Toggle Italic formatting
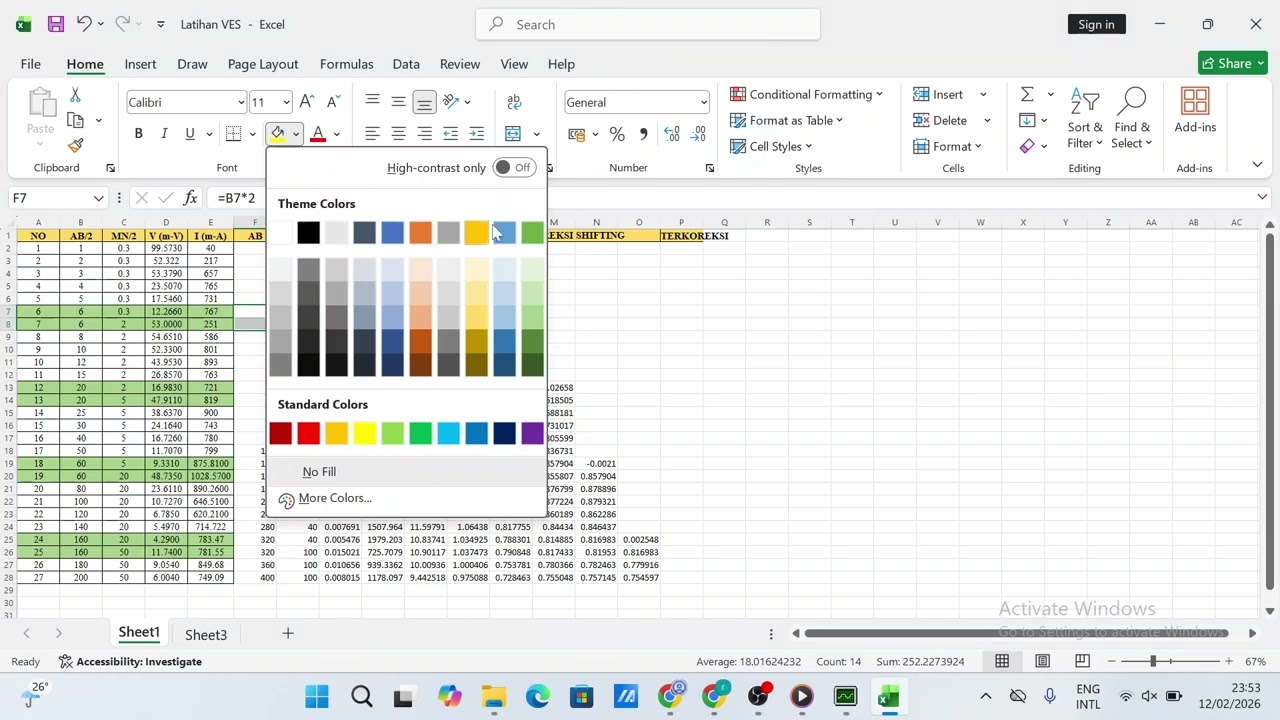 click(164, 134)
